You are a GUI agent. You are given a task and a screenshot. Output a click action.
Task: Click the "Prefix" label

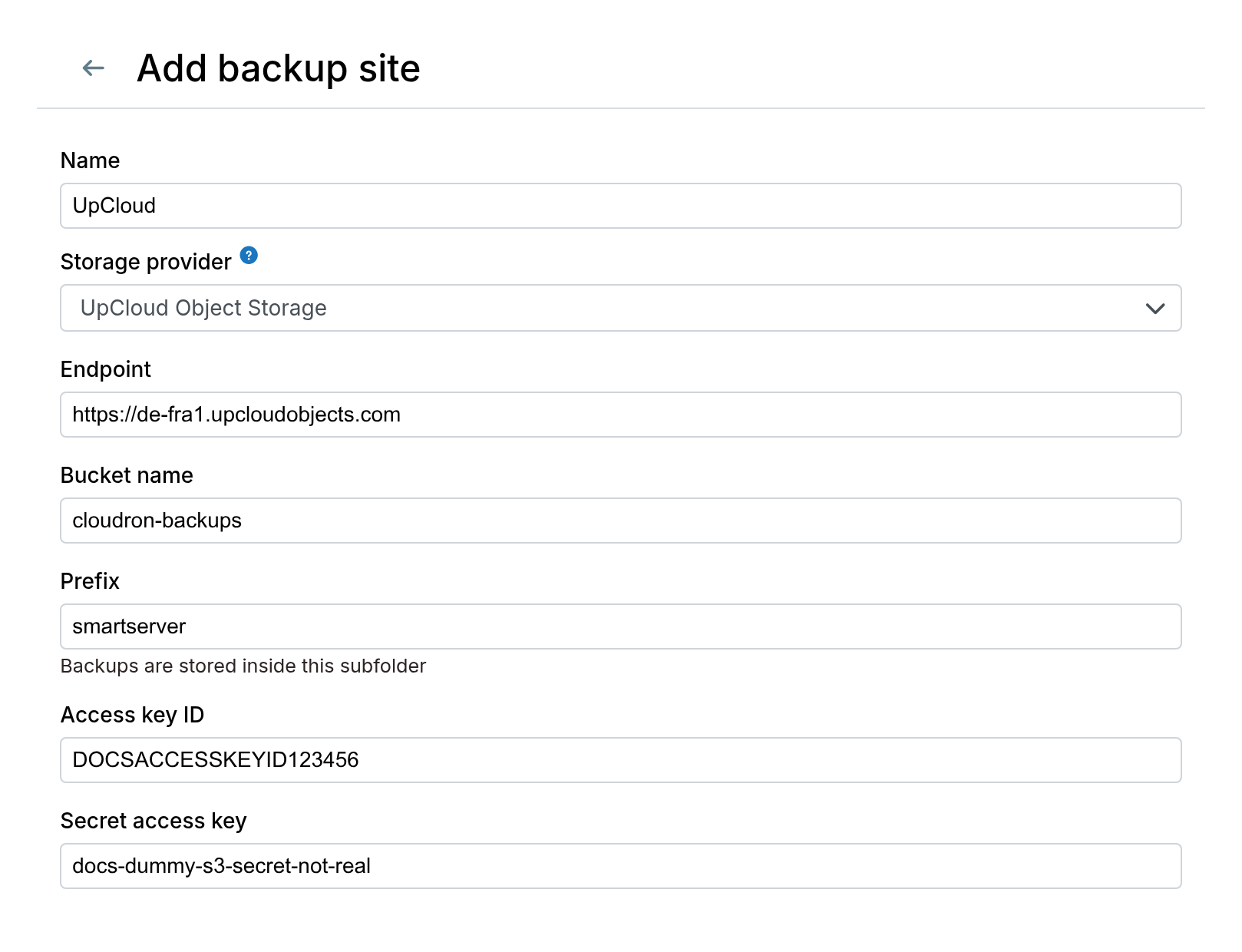coord(90,581)
